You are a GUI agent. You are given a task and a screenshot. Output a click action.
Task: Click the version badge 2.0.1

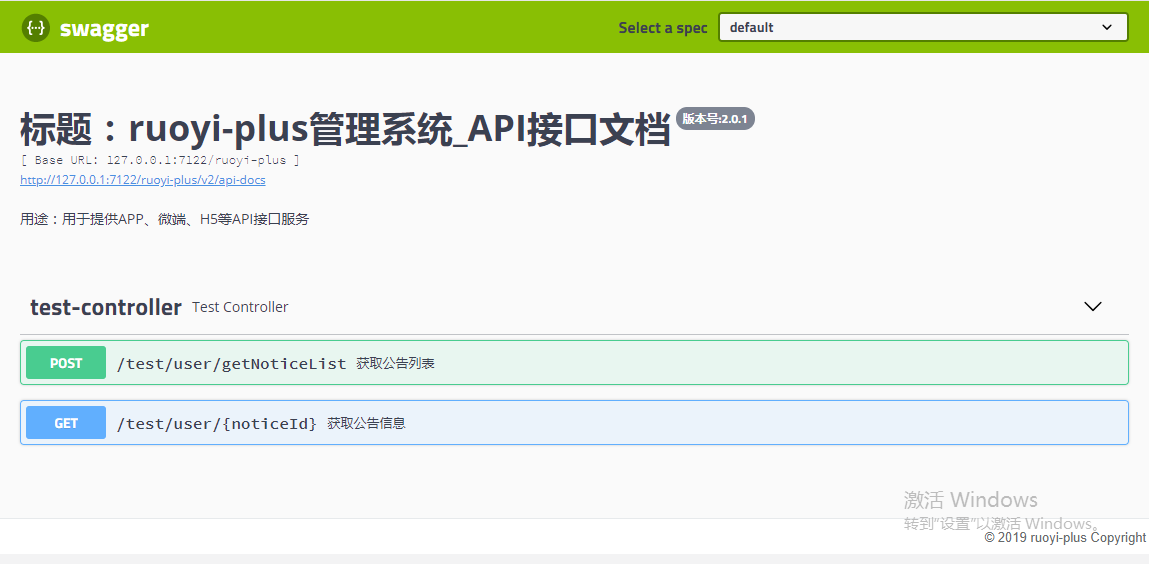pos(715,119)
